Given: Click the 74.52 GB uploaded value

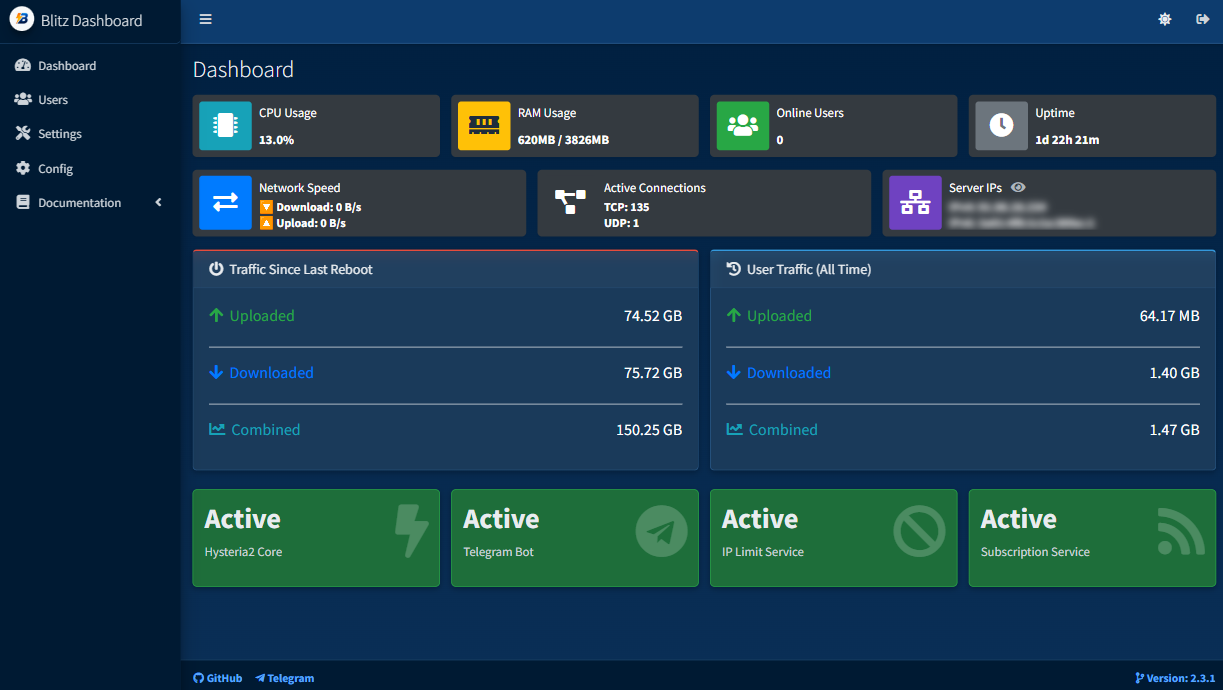Looking at the screenshot, I should click(653, 316).
